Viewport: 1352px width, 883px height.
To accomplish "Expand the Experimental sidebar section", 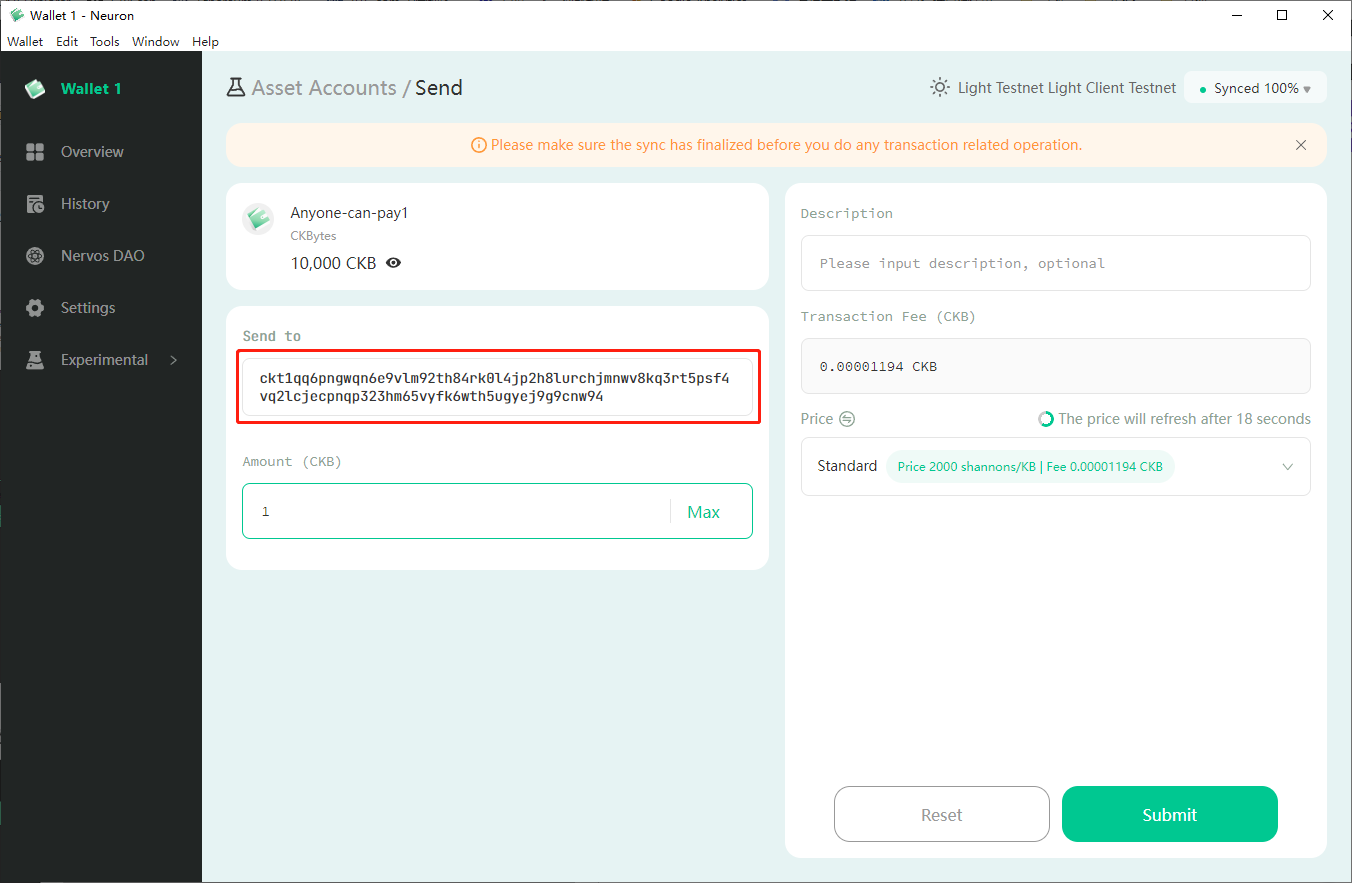I will coord(173,360).
